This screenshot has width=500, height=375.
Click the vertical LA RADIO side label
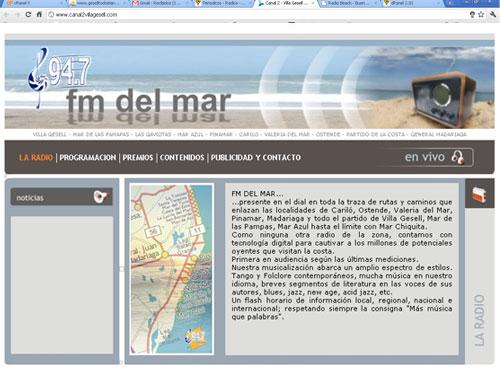click(479, 320)
